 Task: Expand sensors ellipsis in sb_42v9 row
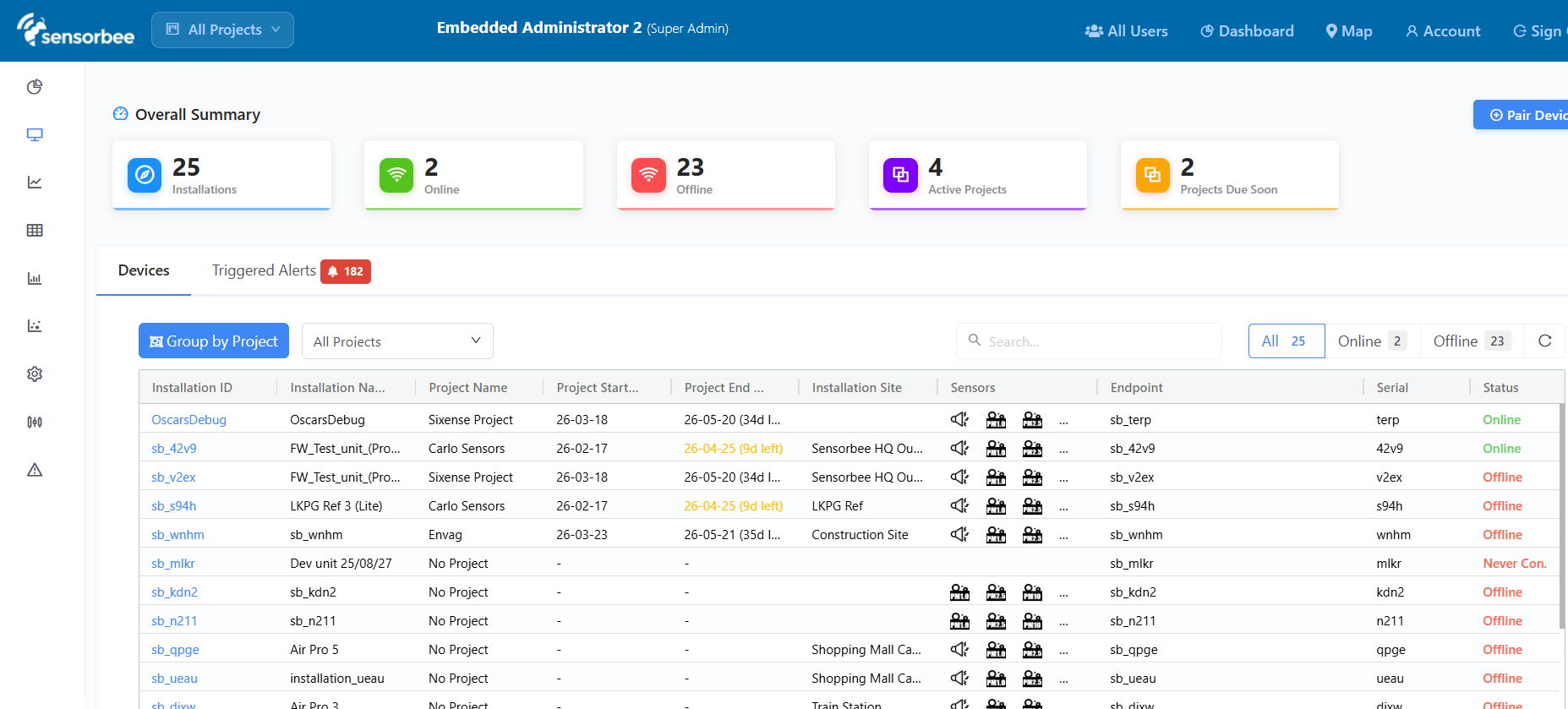[x=1063, y=450]
